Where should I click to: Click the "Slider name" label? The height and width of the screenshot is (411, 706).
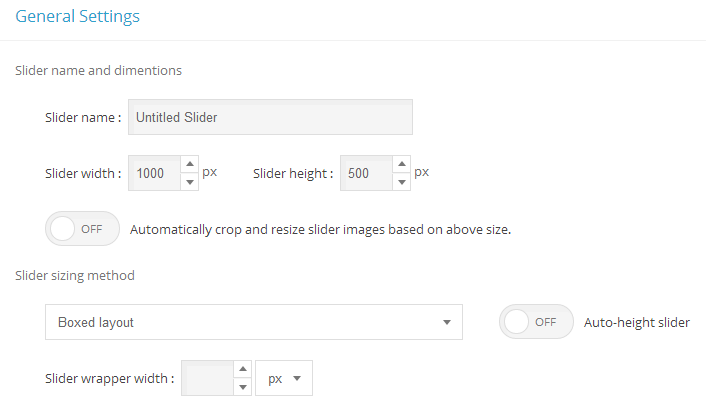pos(82,117)
